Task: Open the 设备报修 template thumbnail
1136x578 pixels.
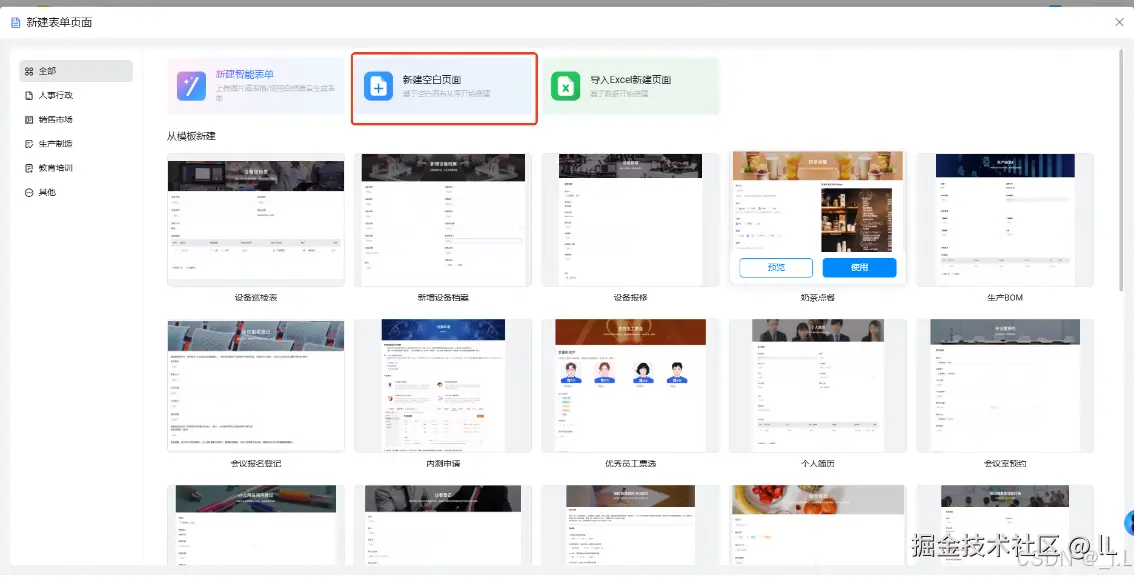Action: pos(630,220)
